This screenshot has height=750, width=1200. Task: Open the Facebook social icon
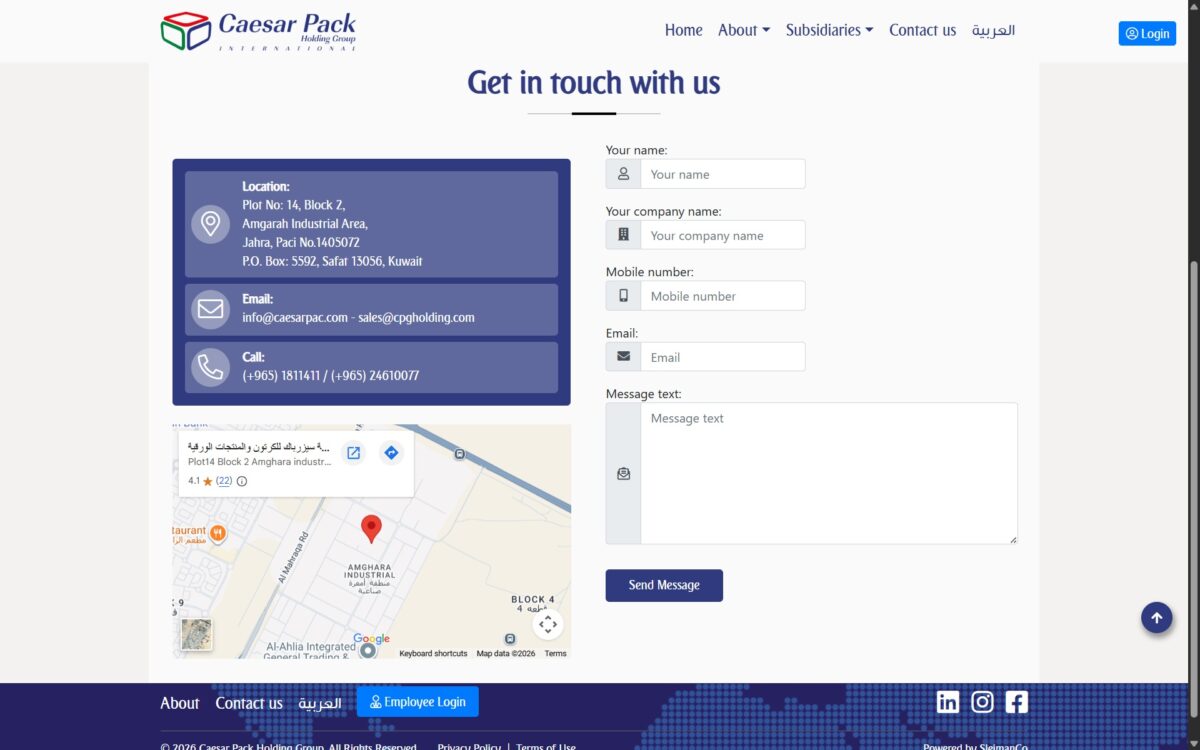click(1016, 702)
